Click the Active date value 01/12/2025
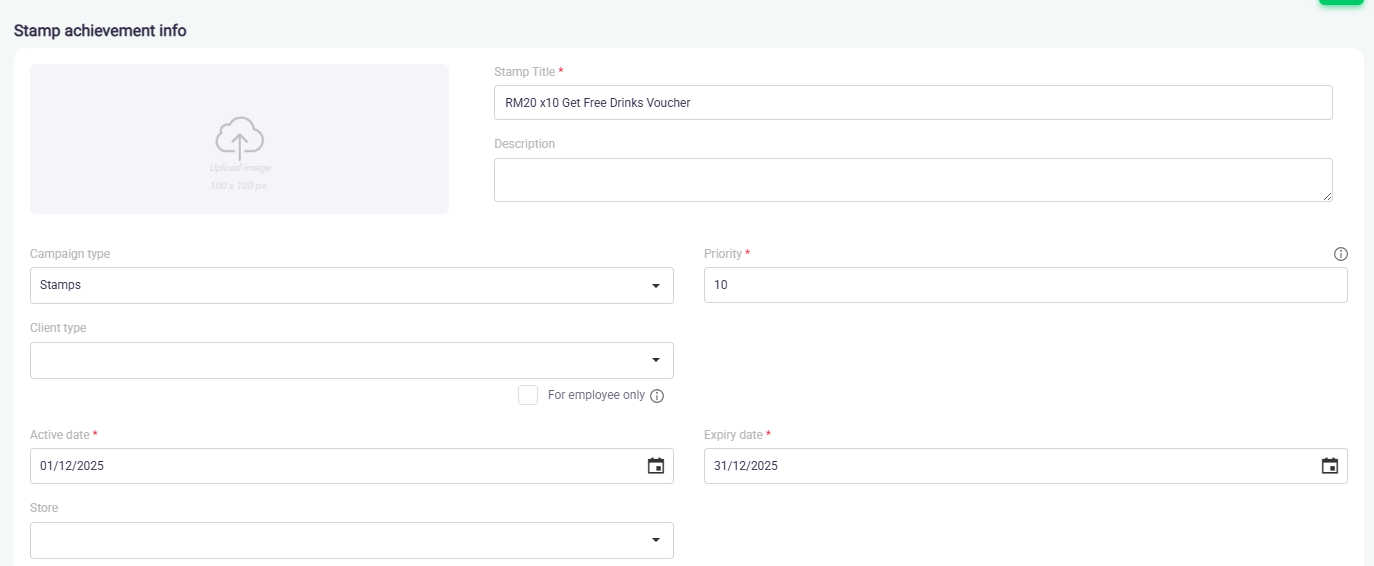 click(72, 466)
